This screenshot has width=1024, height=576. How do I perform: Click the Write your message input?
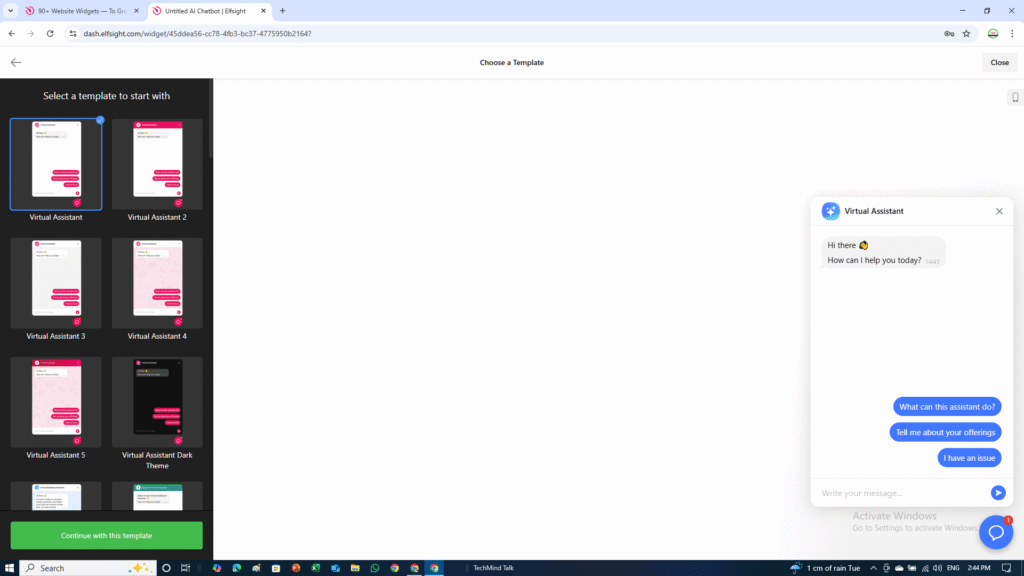(x=900, y=493)
